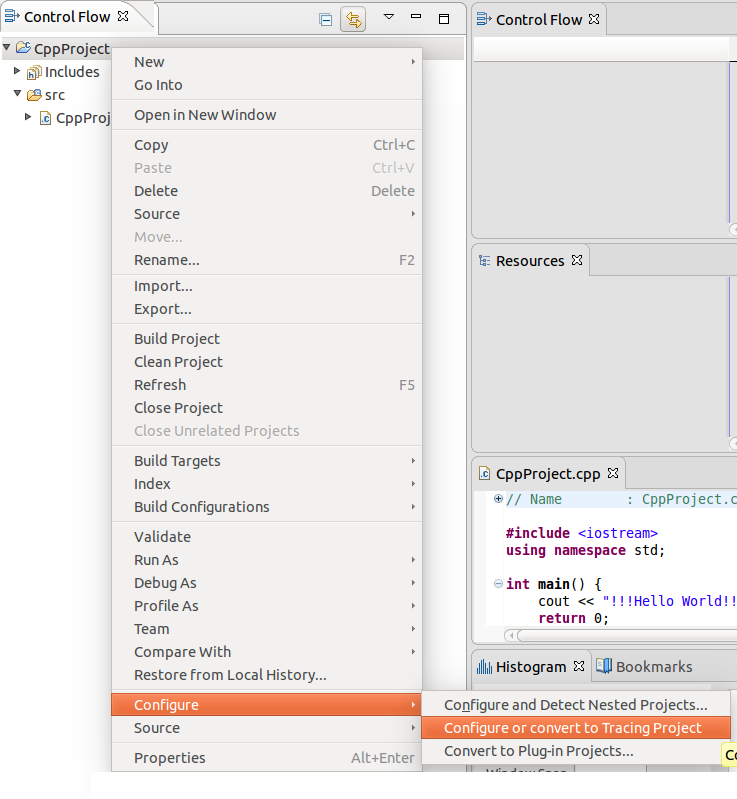Click the Collapse All icon in the project explorer
Screen dimensions: 737x799
325,19
